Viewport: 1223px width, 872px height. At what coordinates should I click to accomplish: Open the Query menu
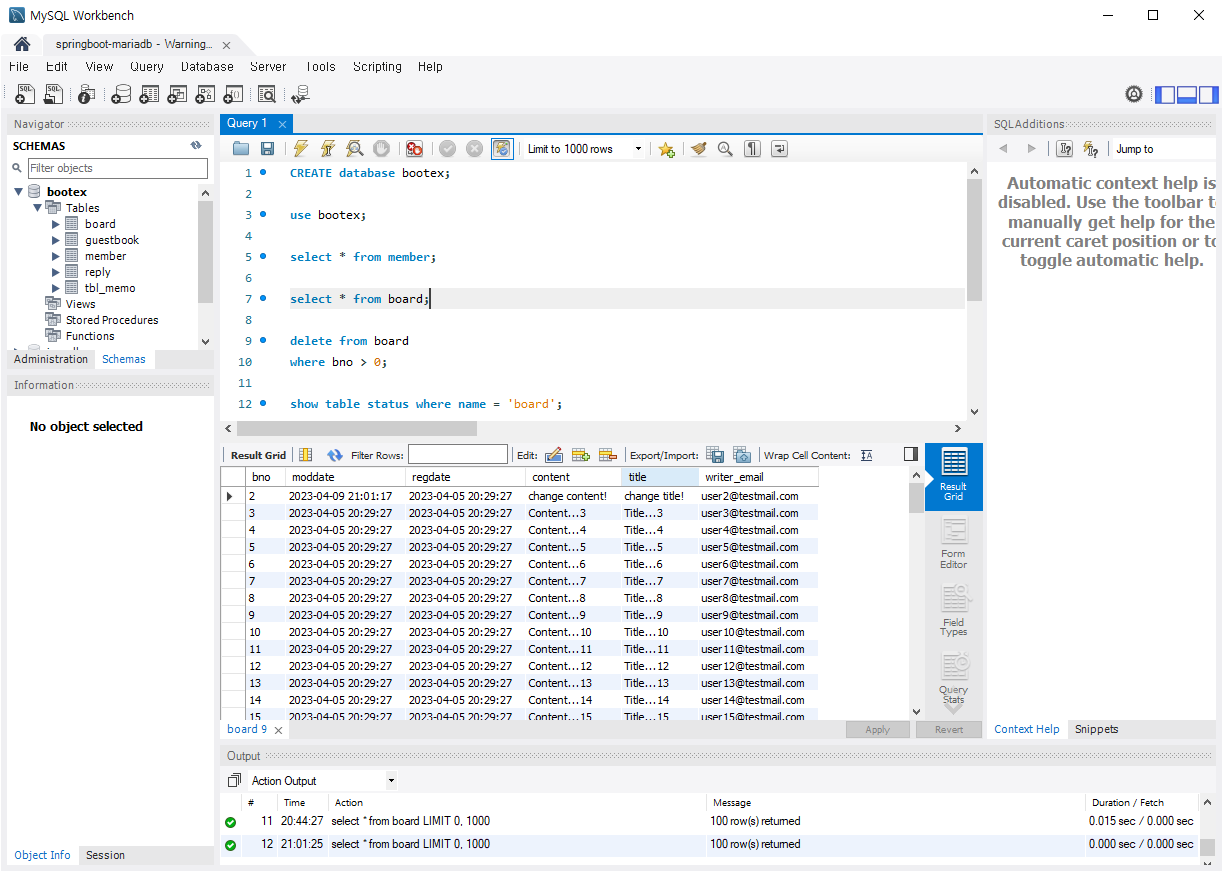pyautogui.click(x=147, y=67)
